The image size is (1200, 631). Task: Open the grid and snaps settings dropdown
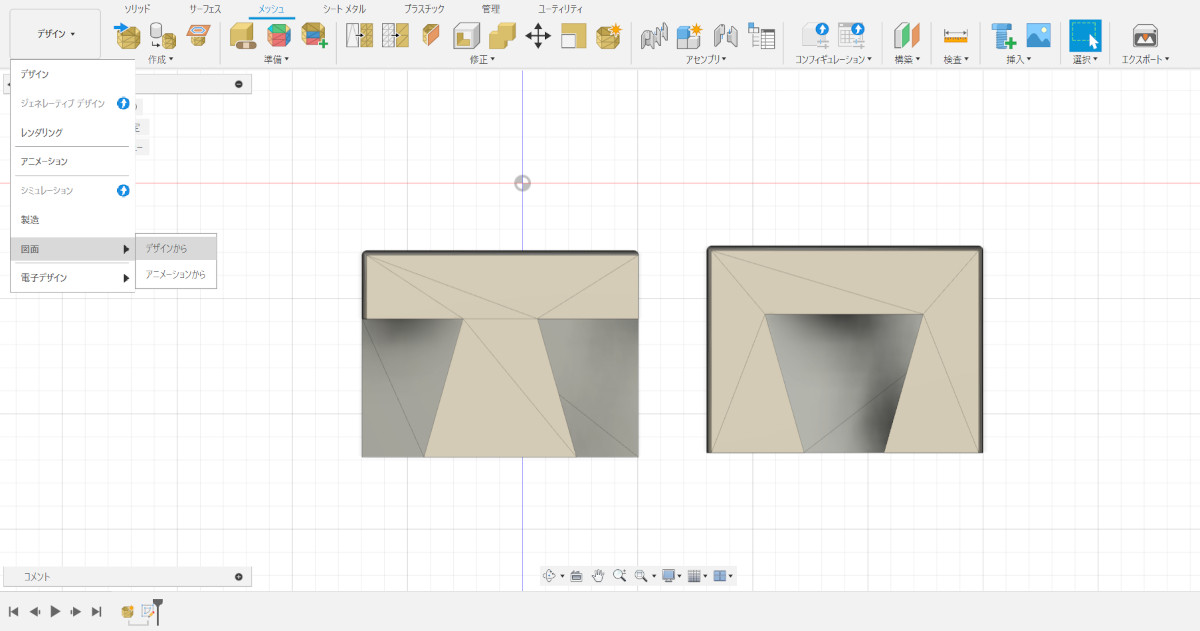click(x=698, y=576)
